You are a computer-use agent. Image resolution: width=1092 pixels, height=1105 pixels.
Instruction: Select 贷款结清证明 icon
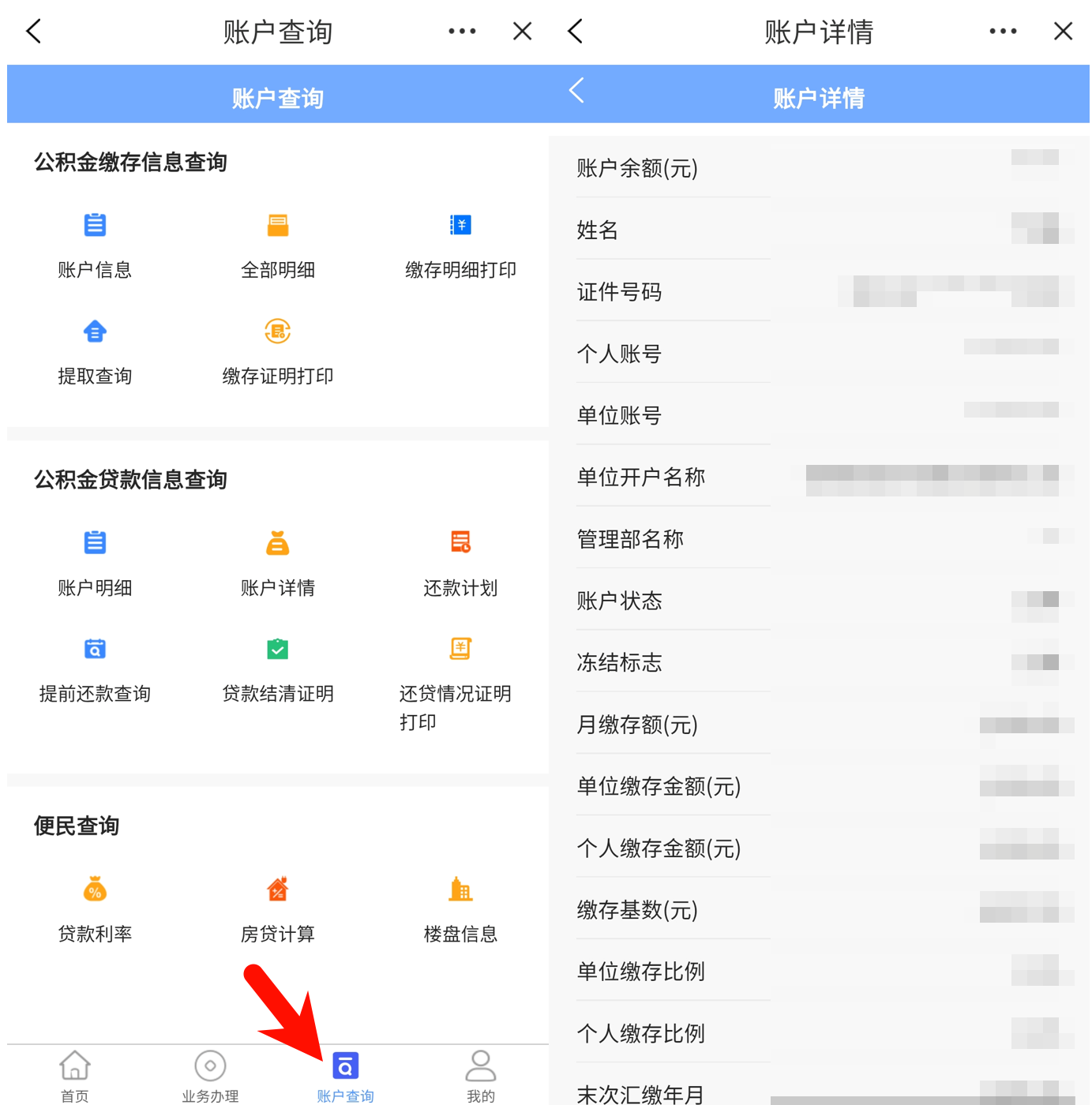pyautogui.click(x=277, y=650)
